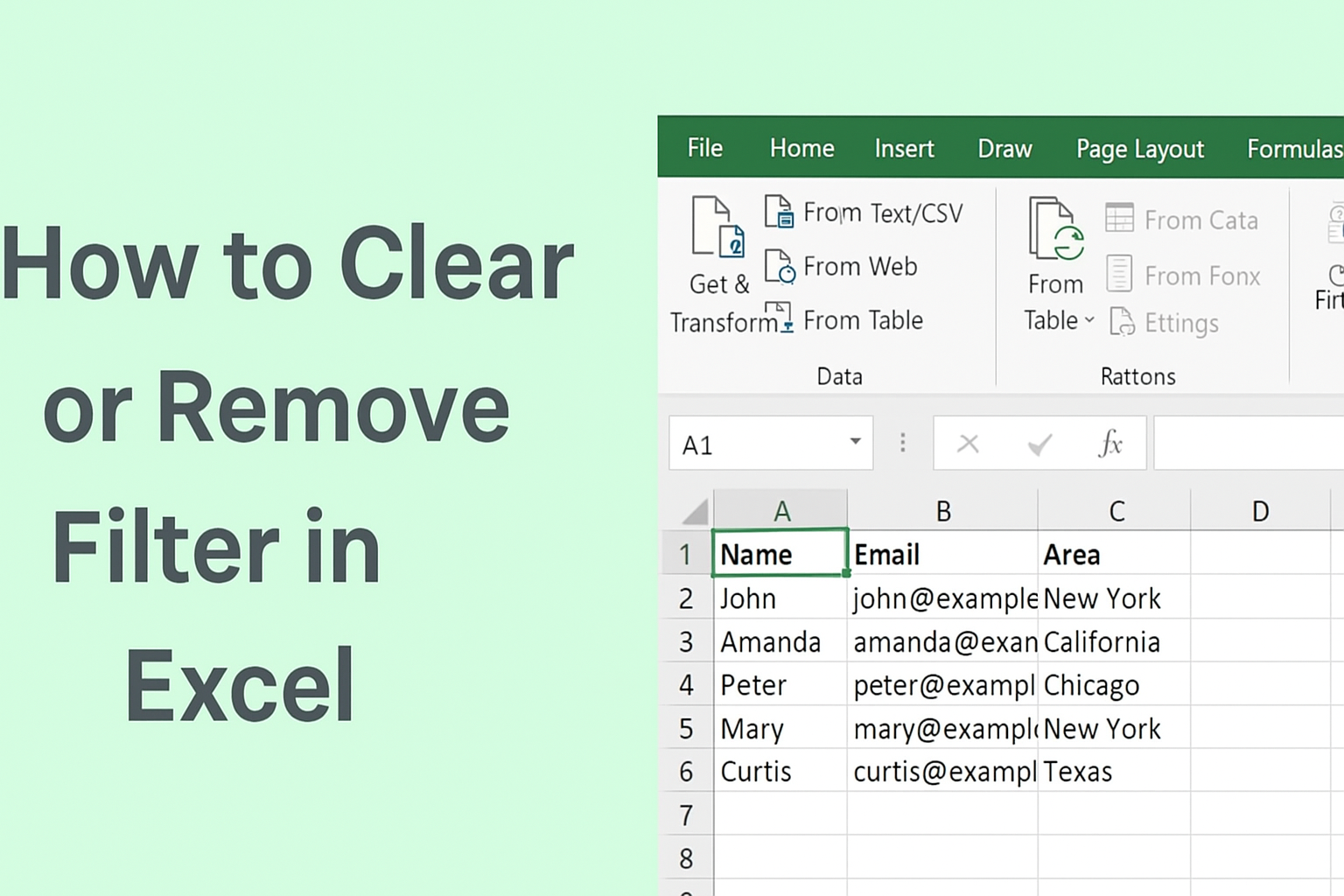Open the File menu

(x=704, y=149)
